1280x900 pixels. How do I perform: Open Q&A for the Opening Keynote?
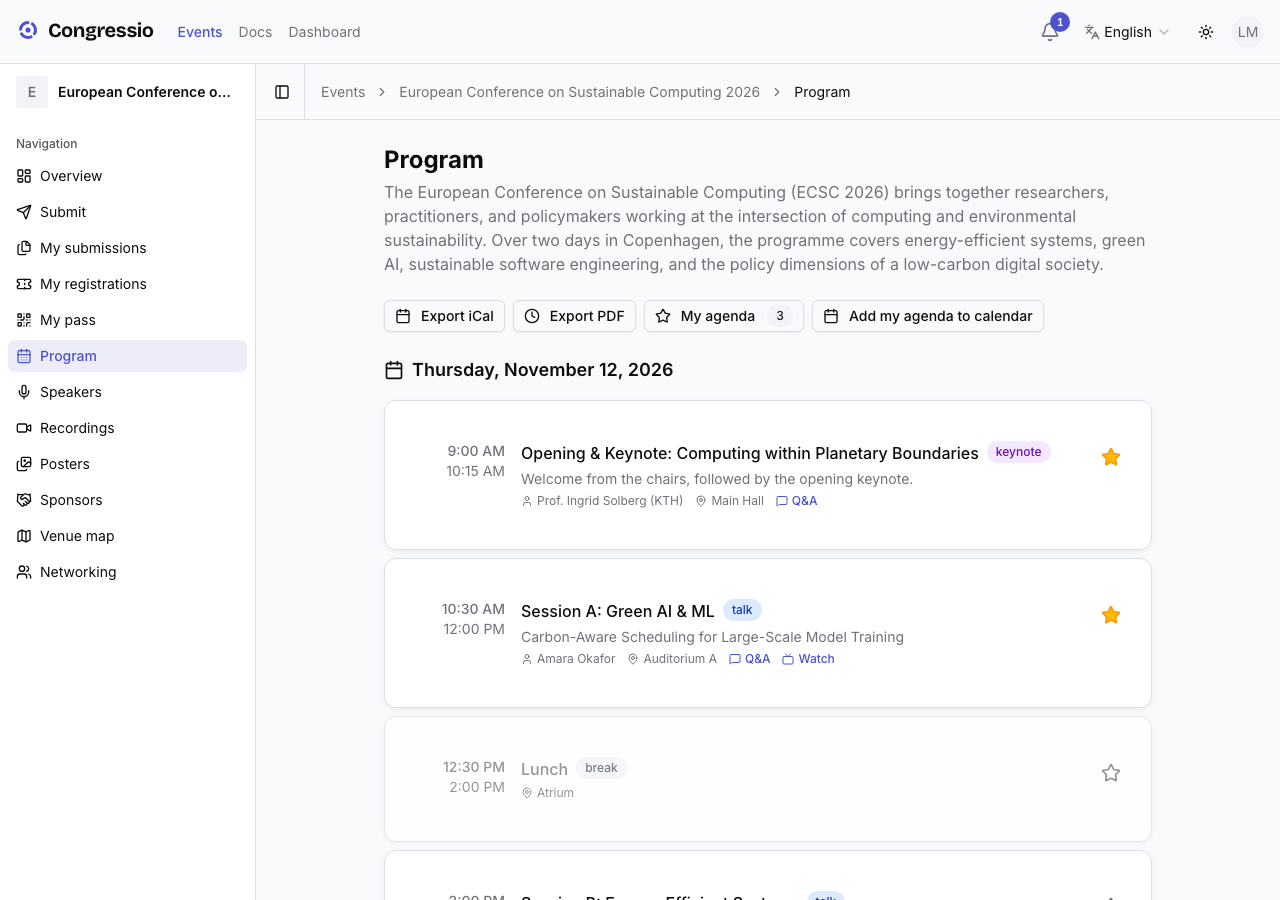click(797, 501)
